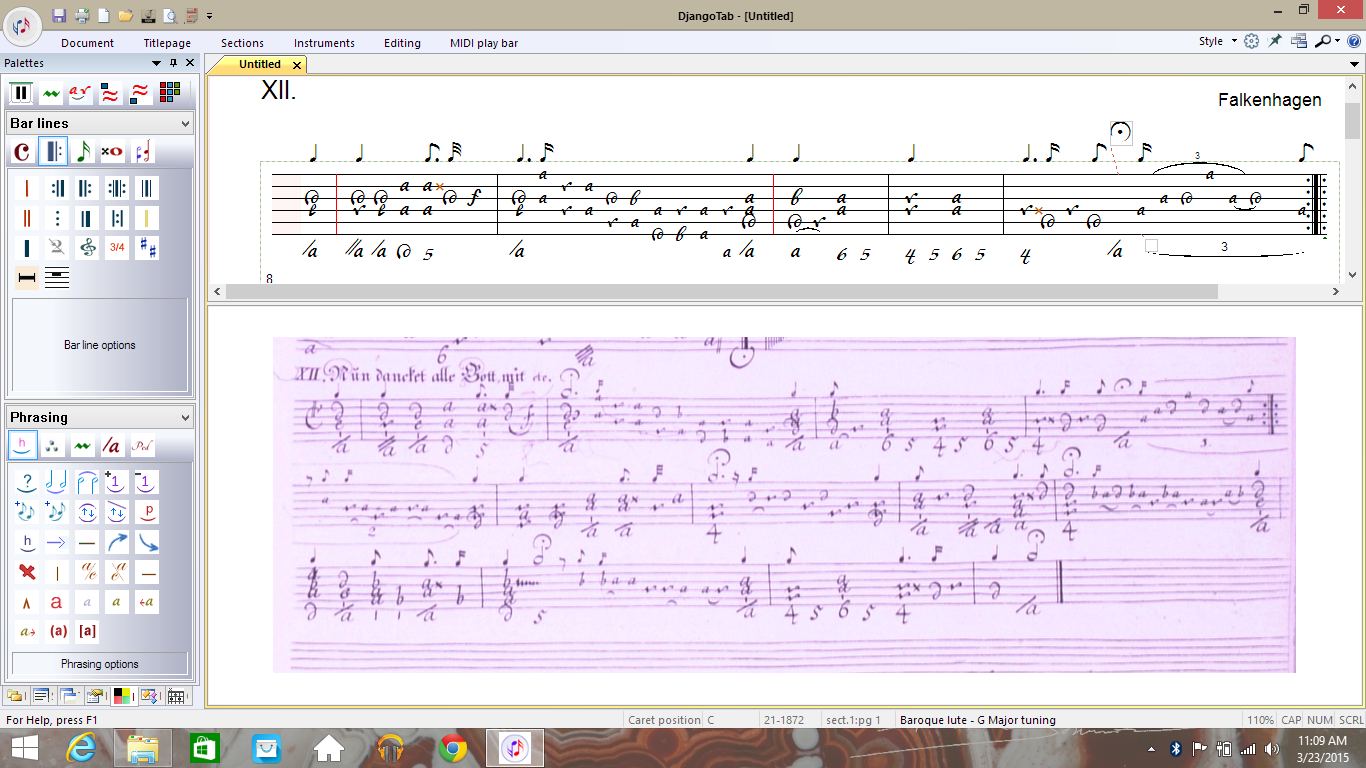The height and width of the screenshot is (768, 1366).
Task: Click the red X delete phrasing icon
Action: (27, 573)
